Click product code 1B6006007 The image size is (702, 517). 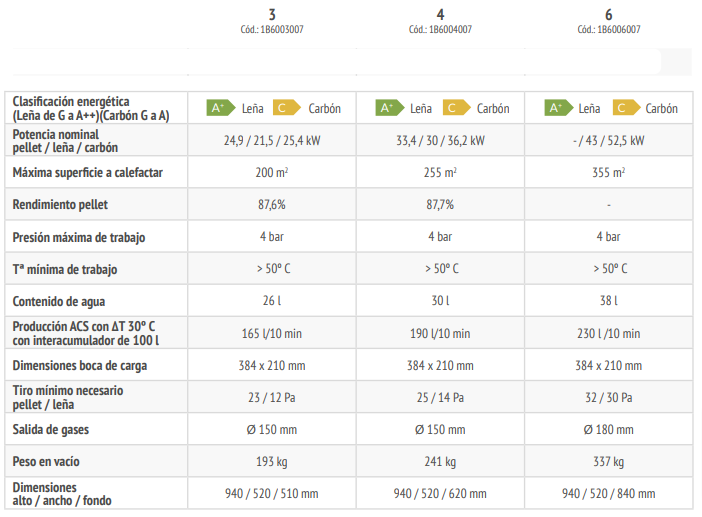pyautogui.click(x=609, y=30)
